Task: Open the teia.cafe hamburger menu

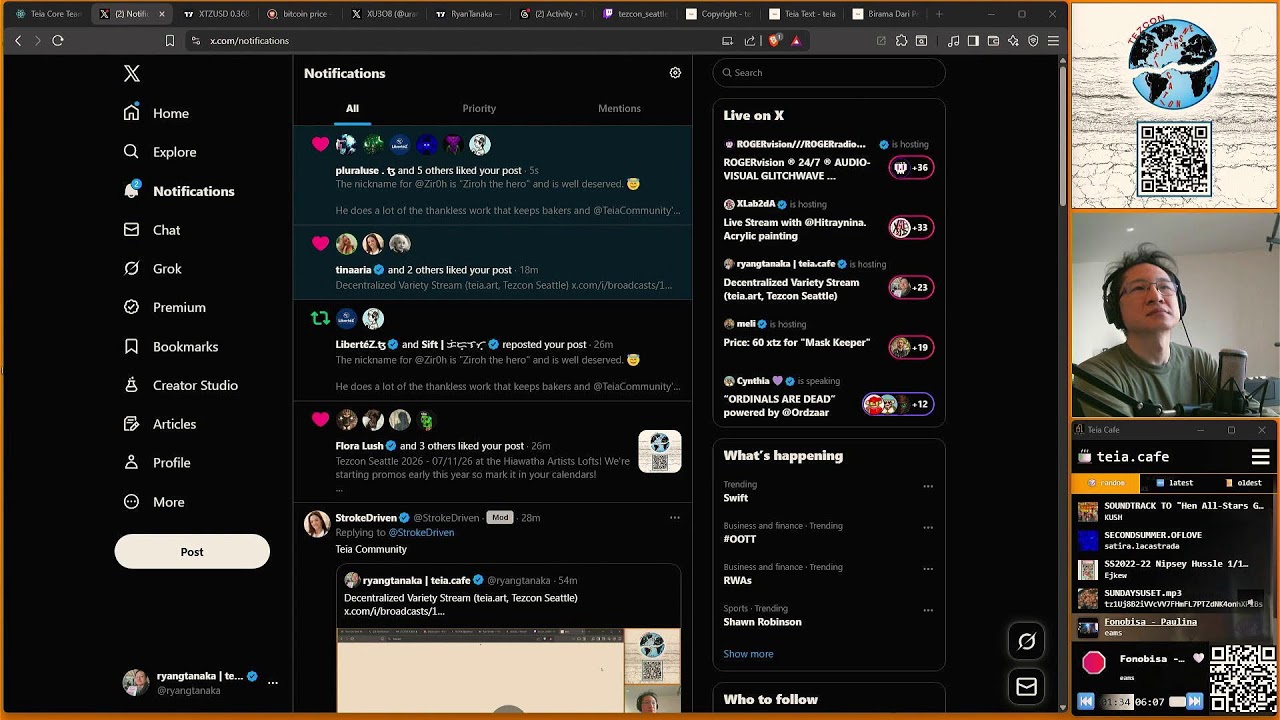Action: [x=1260, y=457]
